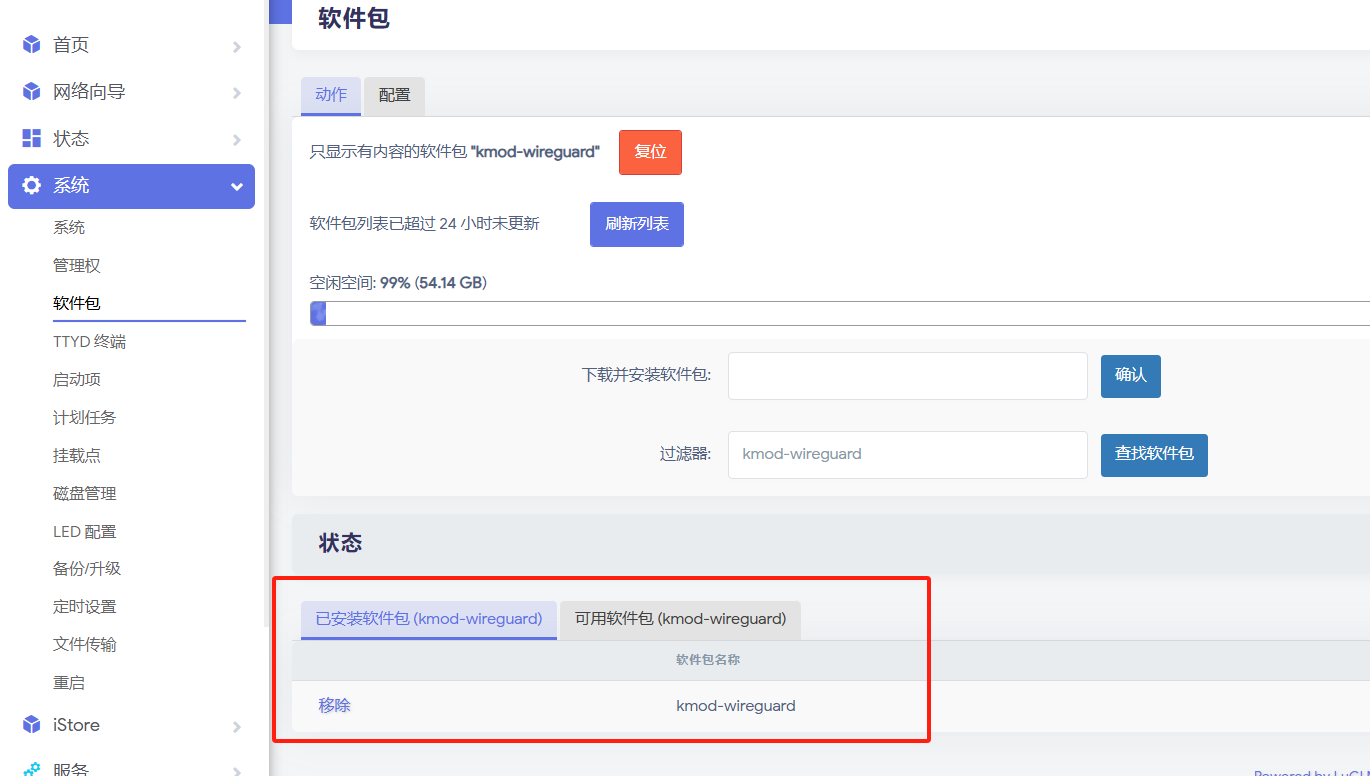Click the 服务 gears icon
This screenshot has width=1370, height=776.
(x=32, y=768)
